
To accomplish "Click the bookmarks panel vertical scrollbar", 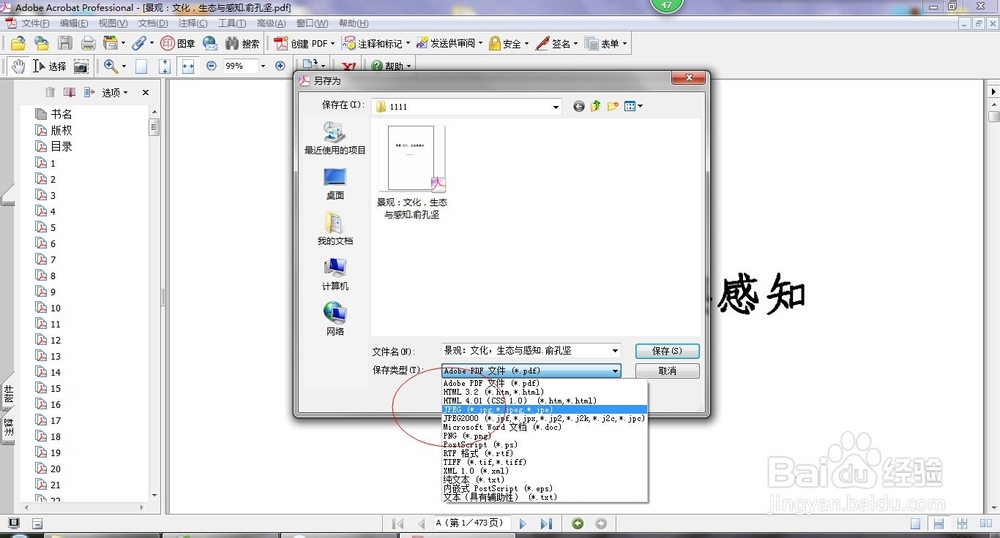I will pyautogui.click(x=154, y=305).
